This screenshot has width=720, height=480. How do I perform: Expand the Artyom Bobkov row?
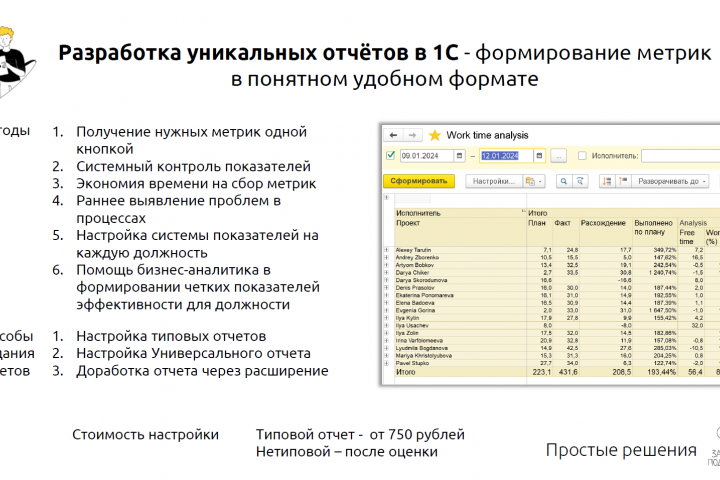(386, 265)
